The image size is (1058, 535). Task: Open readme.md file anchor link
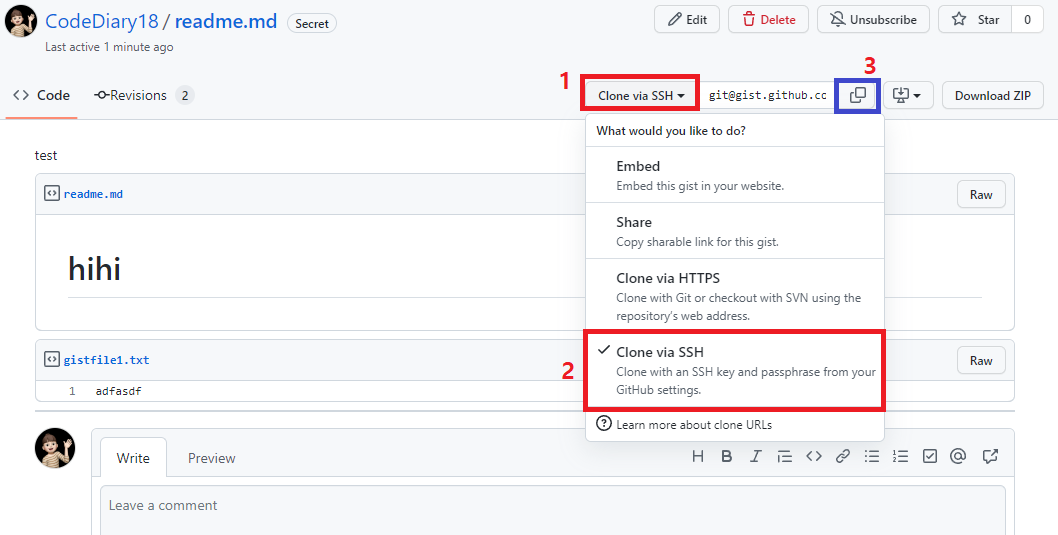[x=93, y=194]
